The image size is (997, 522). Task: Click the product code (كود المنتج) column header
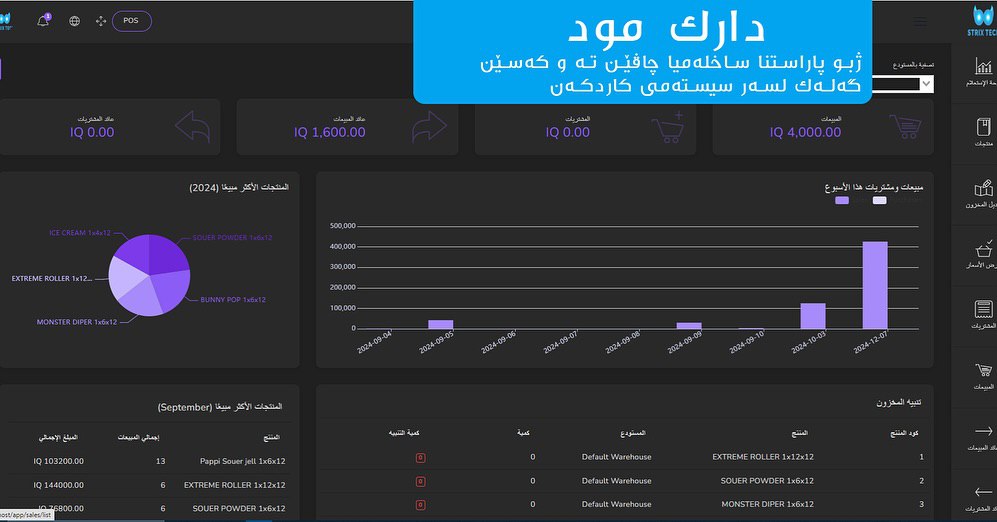[x=904, y=433]
